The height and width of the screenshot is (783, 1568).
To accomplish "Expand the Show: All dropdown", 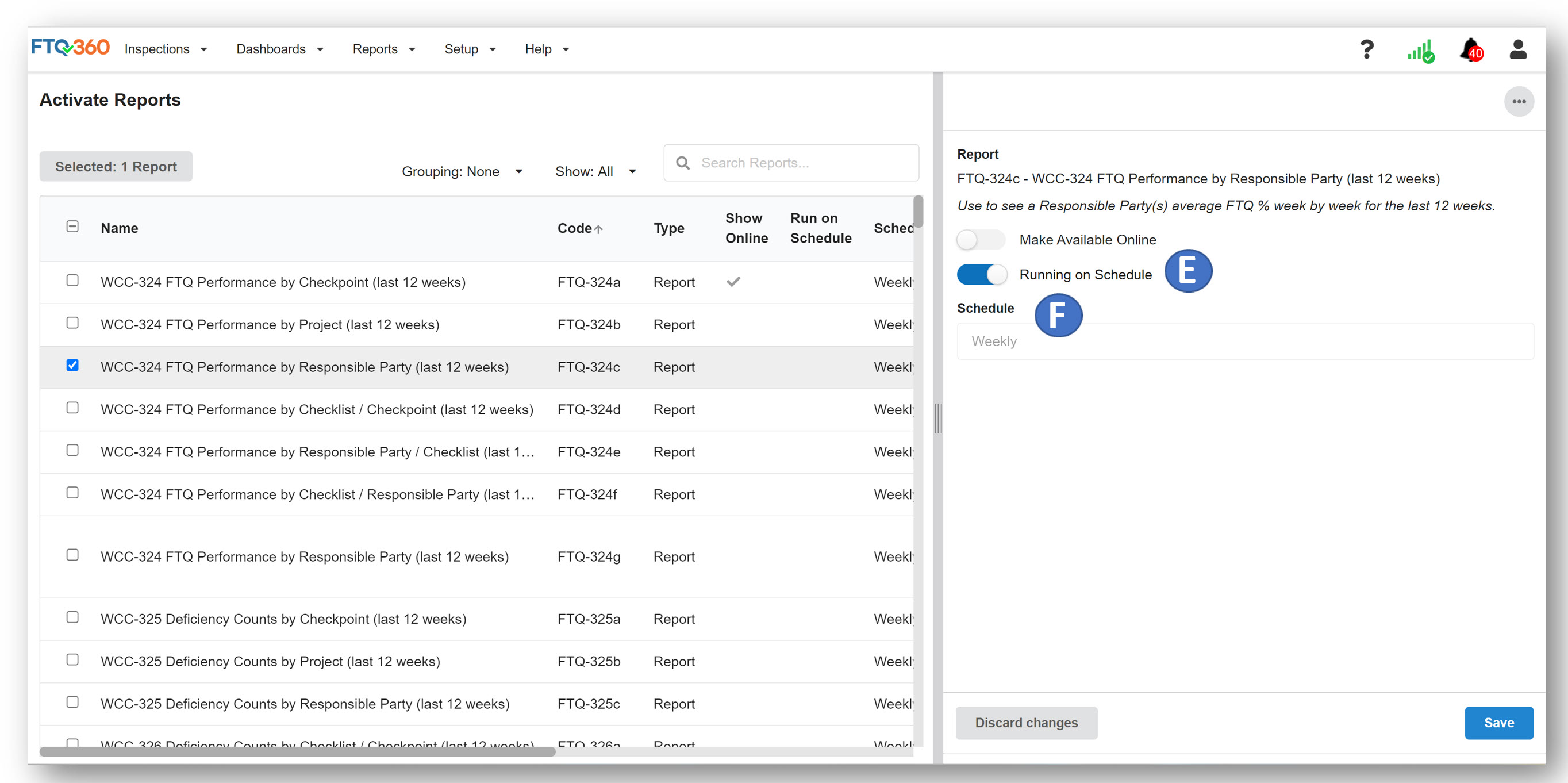I will coord(595,172).
